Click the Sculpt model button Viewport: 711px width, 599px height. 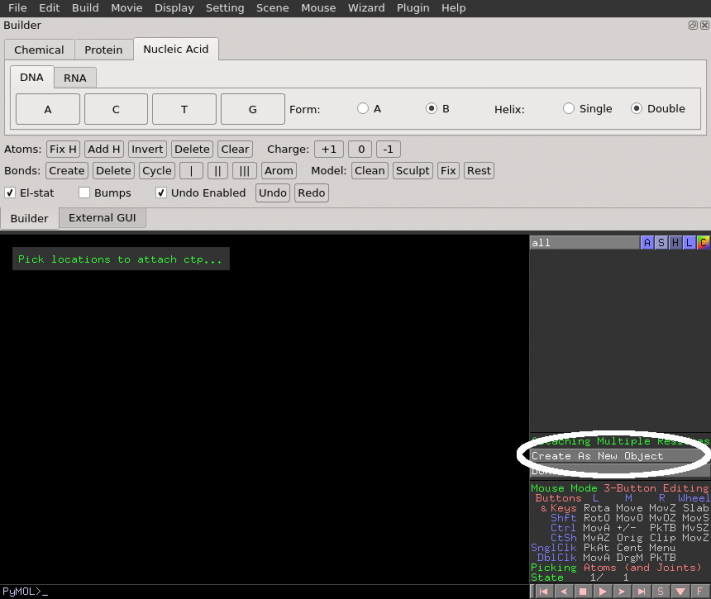click(412, 171)
